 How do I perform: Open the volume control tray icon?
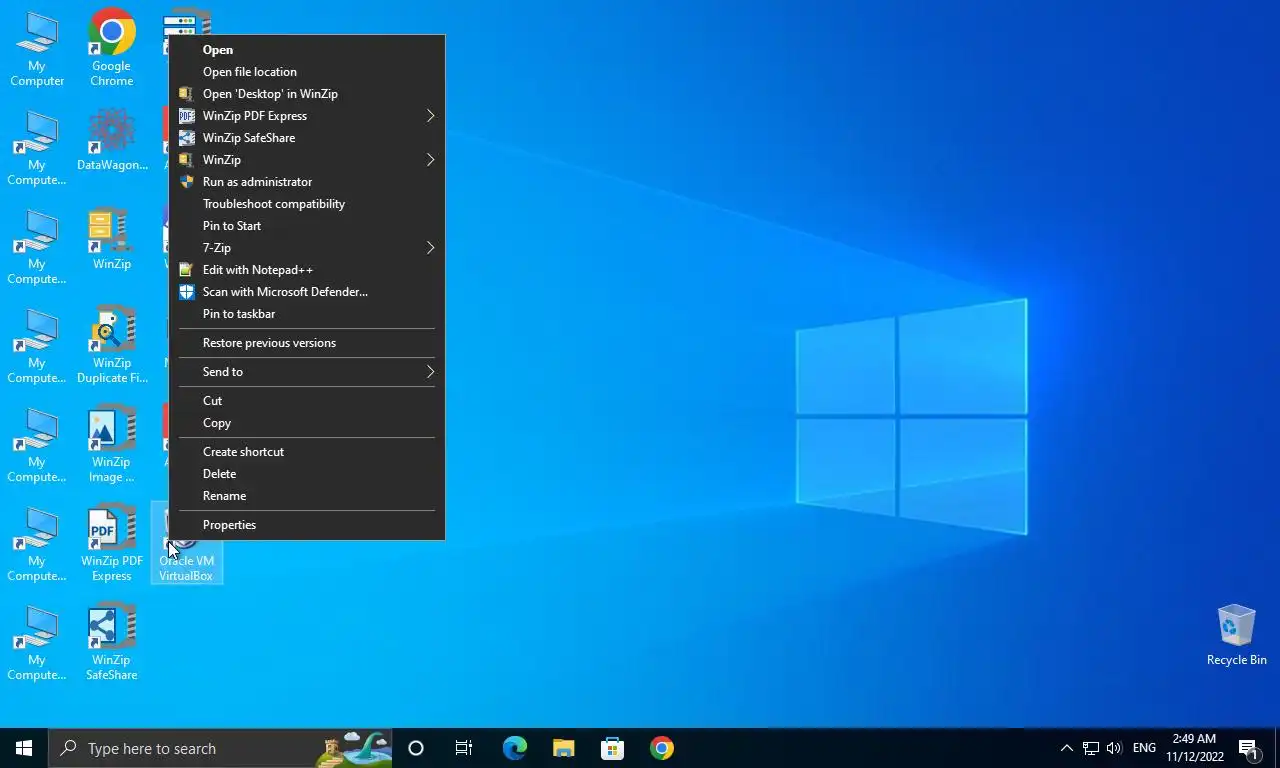pos(1114,748)
